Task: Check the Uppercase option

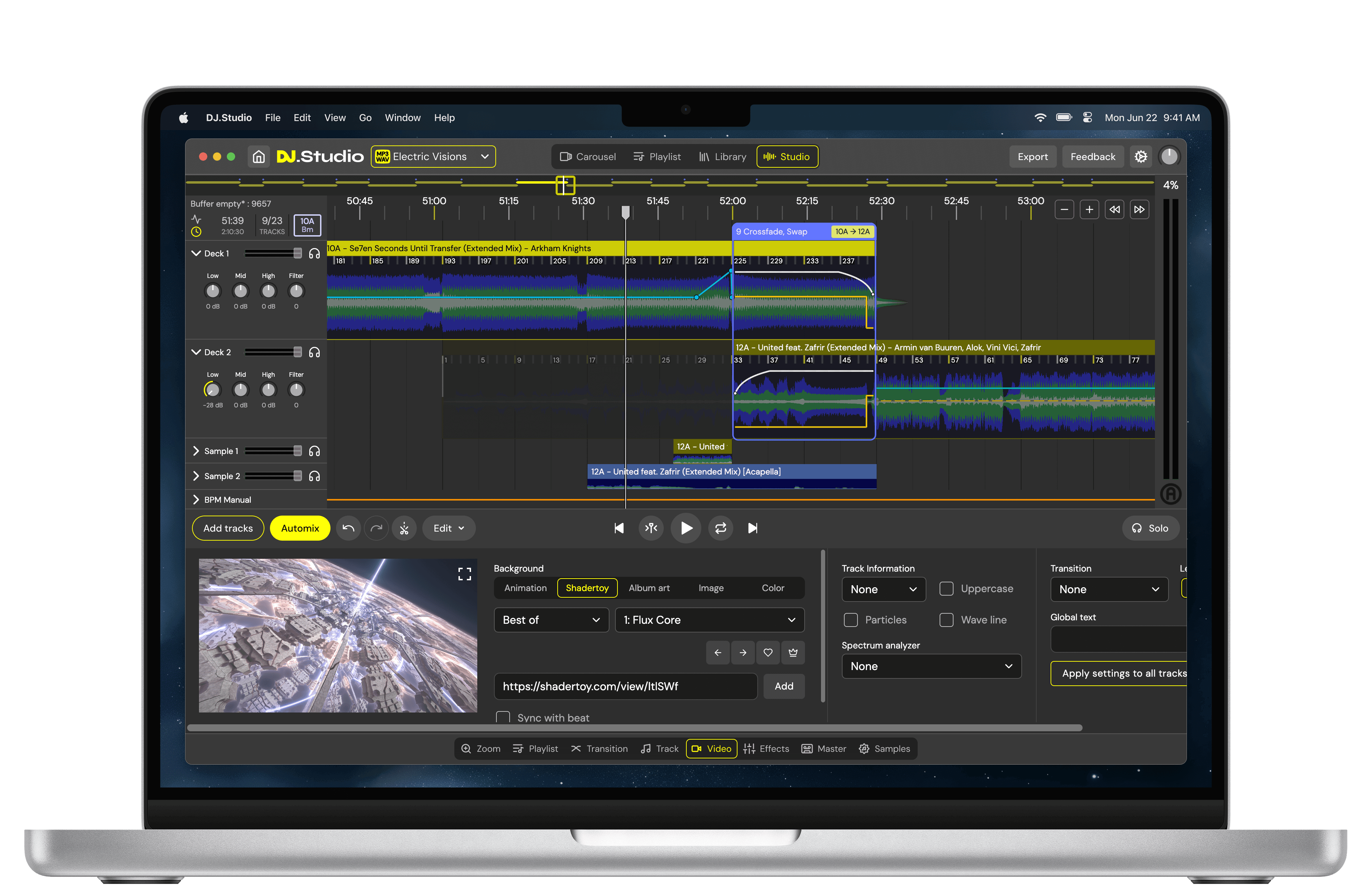Action: coord(947,589)
